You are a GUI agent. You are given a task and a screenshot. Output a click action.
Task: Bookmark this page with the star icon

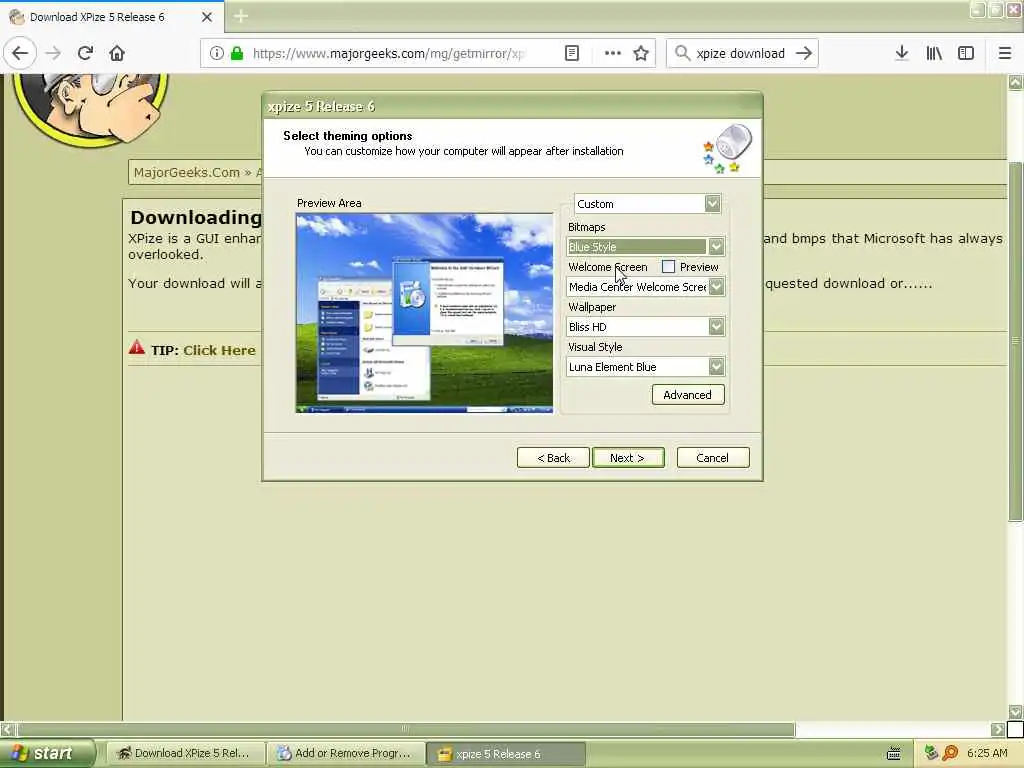(641, 53)
